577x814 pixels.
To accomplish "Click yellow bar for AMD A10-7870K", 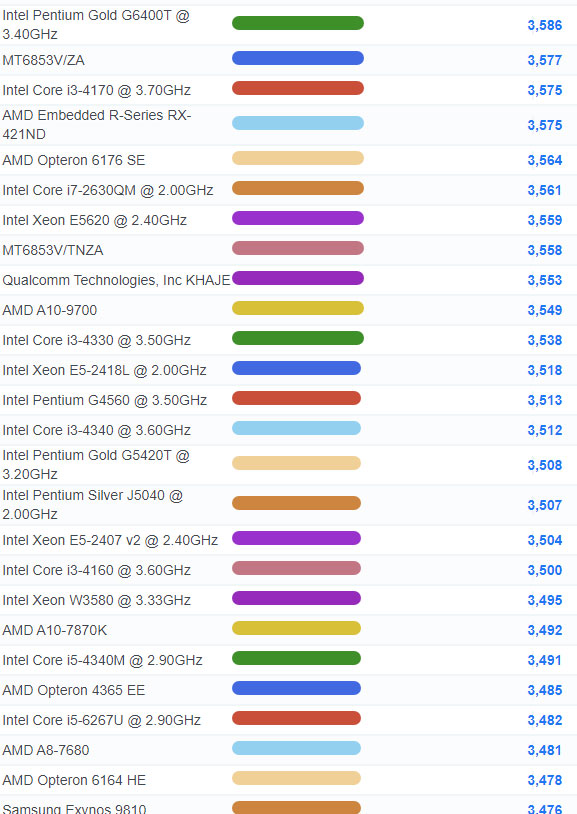I will point(296,629).
